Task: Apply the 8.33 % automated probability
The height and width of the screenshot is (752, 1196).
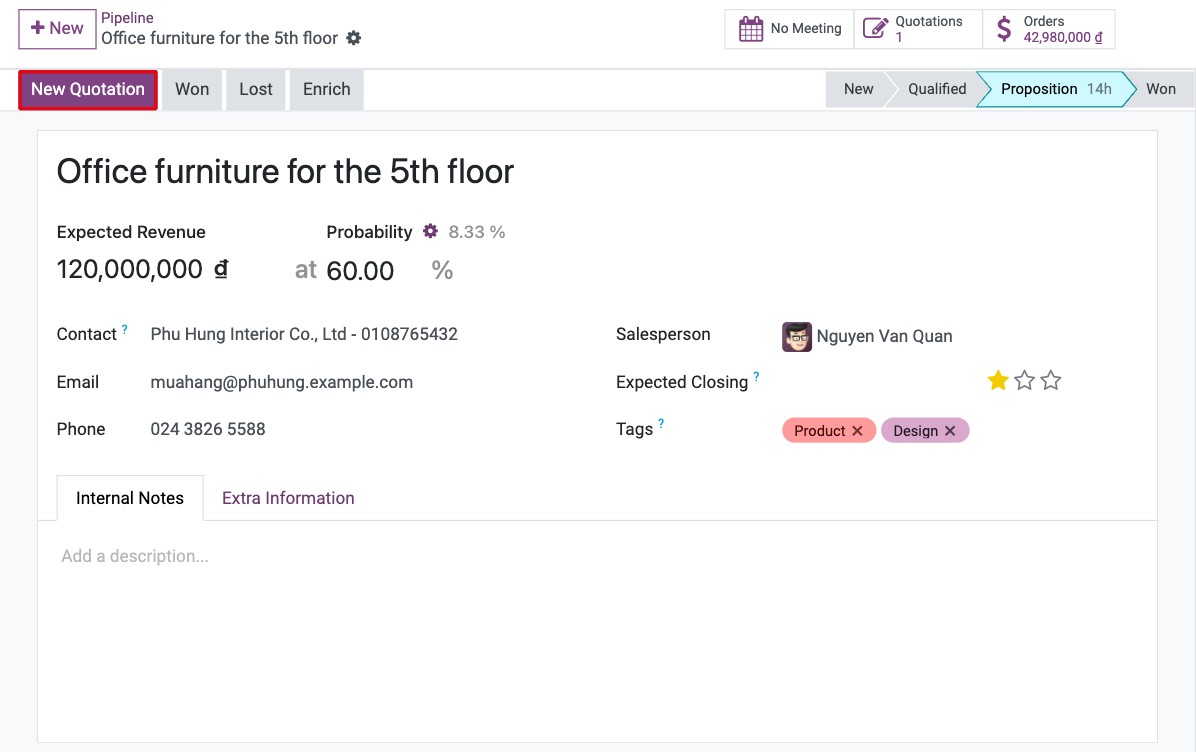Action: pyautogui.click(x=477, y=232)
